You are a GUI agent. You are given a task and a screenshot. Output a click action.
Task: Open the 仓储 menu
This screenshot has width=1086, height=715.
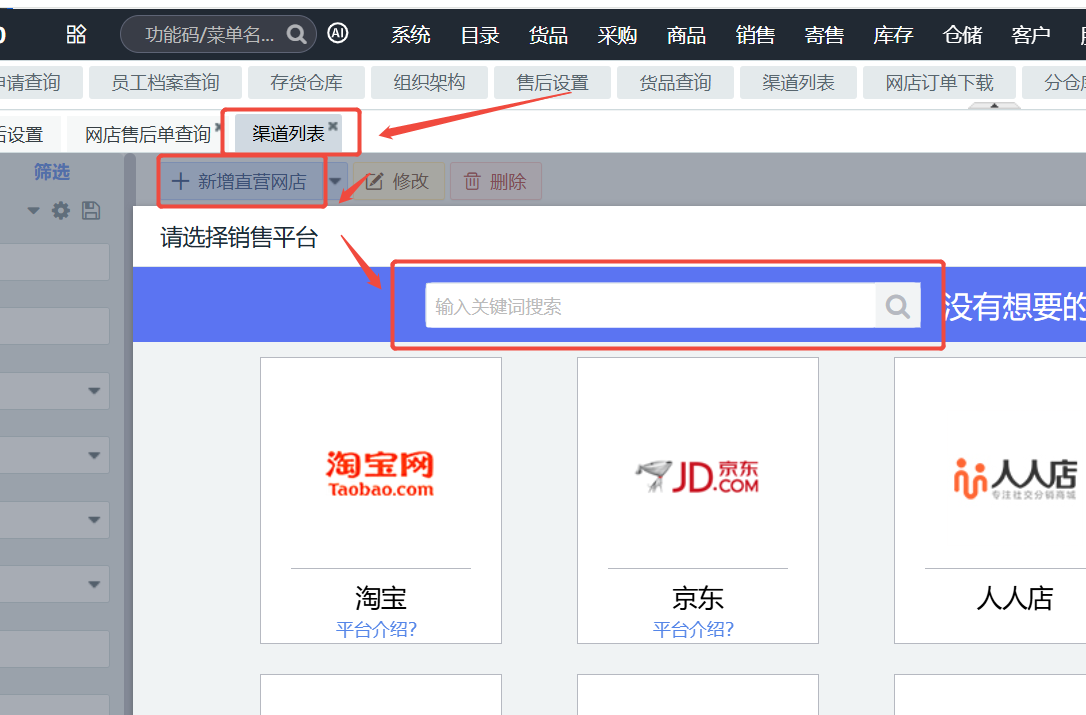[962, 35]
